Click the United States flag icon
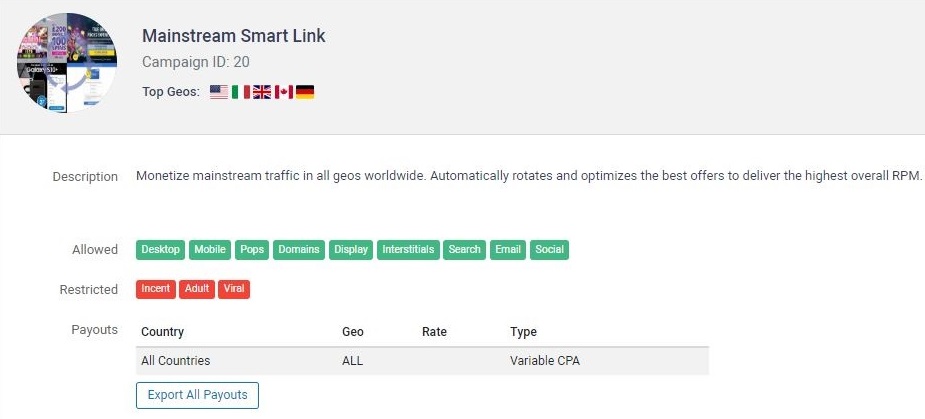The width and height of the screenshot is (925, 419). (x=219, y=92)
